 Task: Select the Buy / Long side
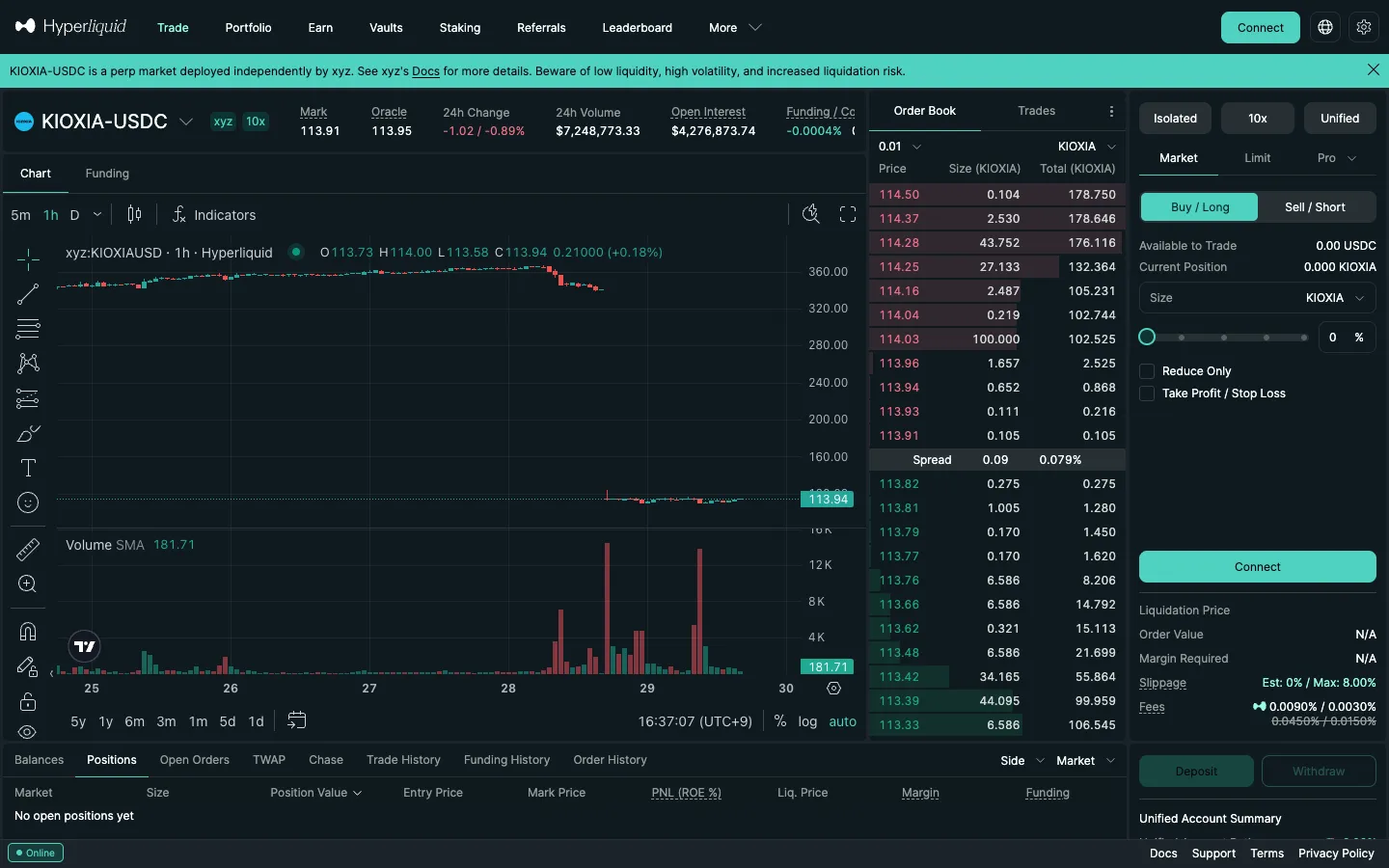[x=1200, y=207]
